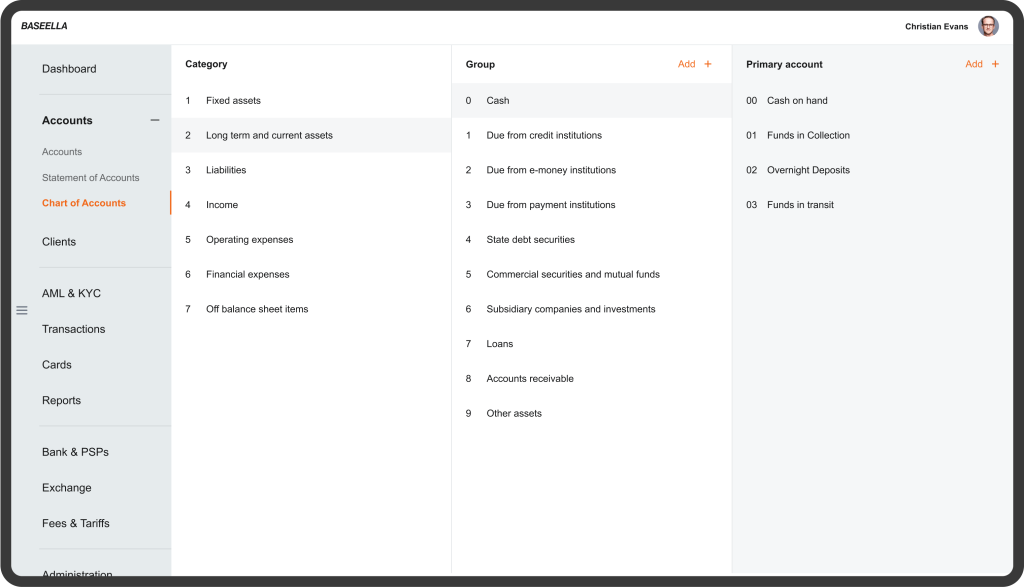The width and height of the screenshot is (1024, 587).
Task: Select the Loans group row
Action: [499, 344]
